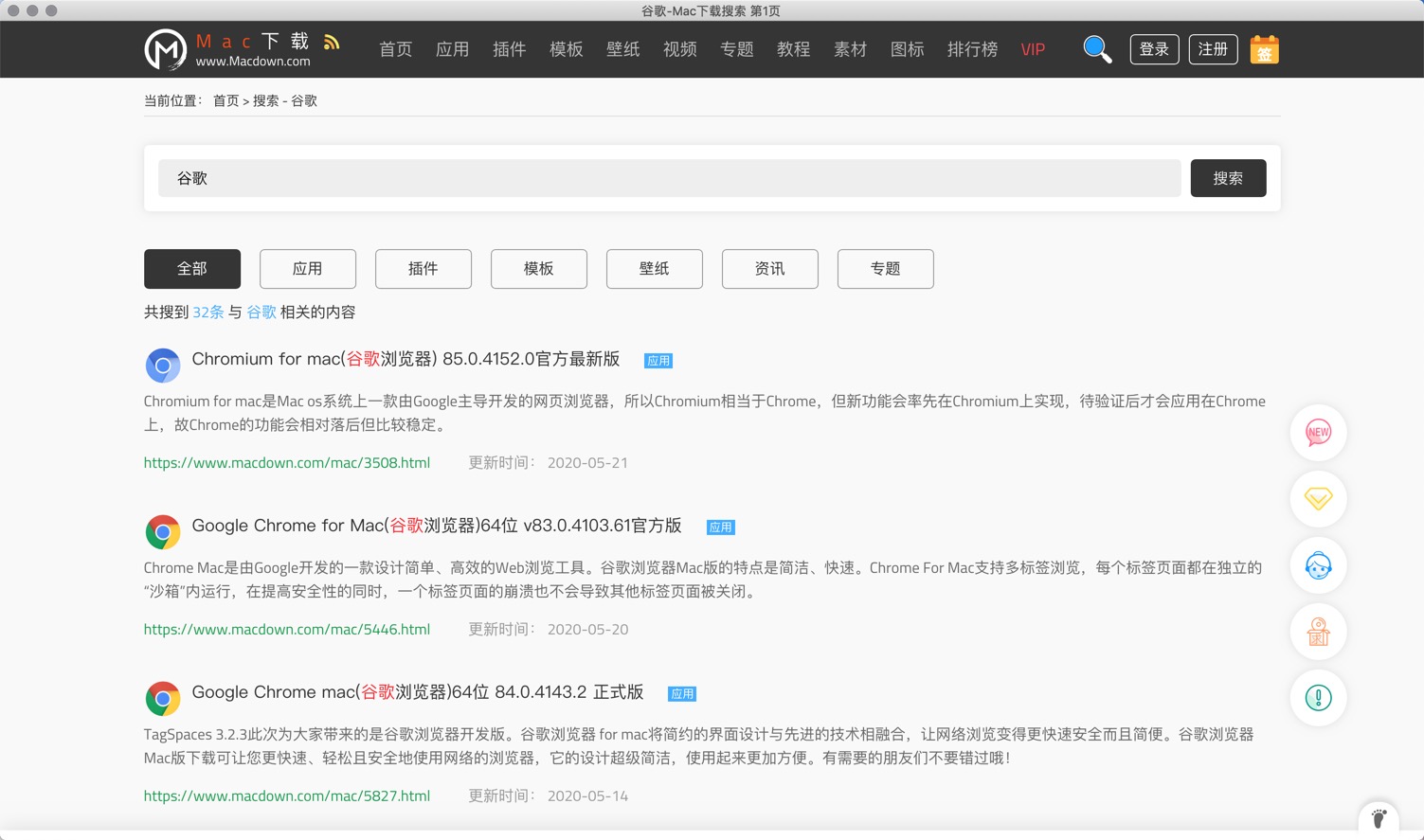The height and width of the screenshot is (840, 1424).
Task: Click the orange 签 daily check-in calendar icon
Action: [1265, 49]
